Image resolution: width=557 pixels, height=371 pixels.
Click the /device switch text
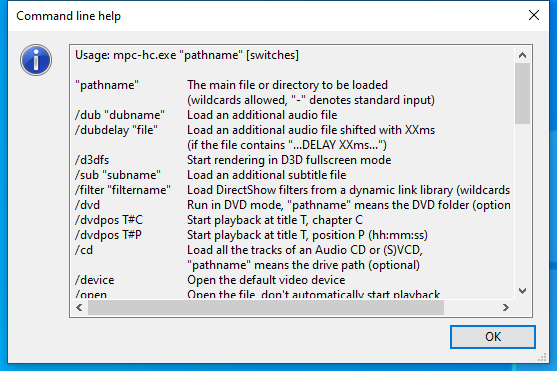click(x=94, y=280)
